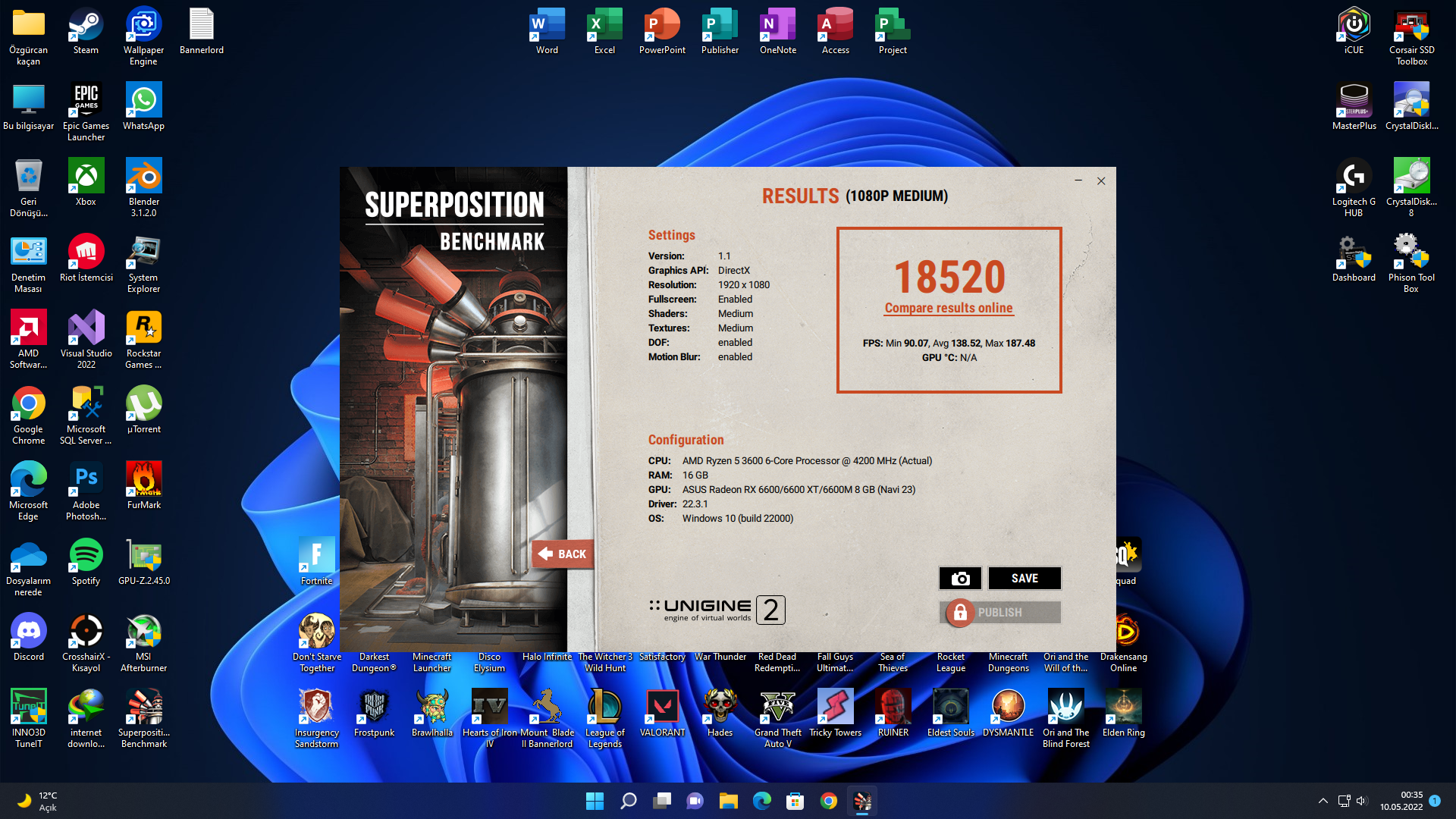Viewport: 1456px width, 819px height.
Task: Click the Superposition Benchmark taskbar icon
Action: click(x=862, y=801)
